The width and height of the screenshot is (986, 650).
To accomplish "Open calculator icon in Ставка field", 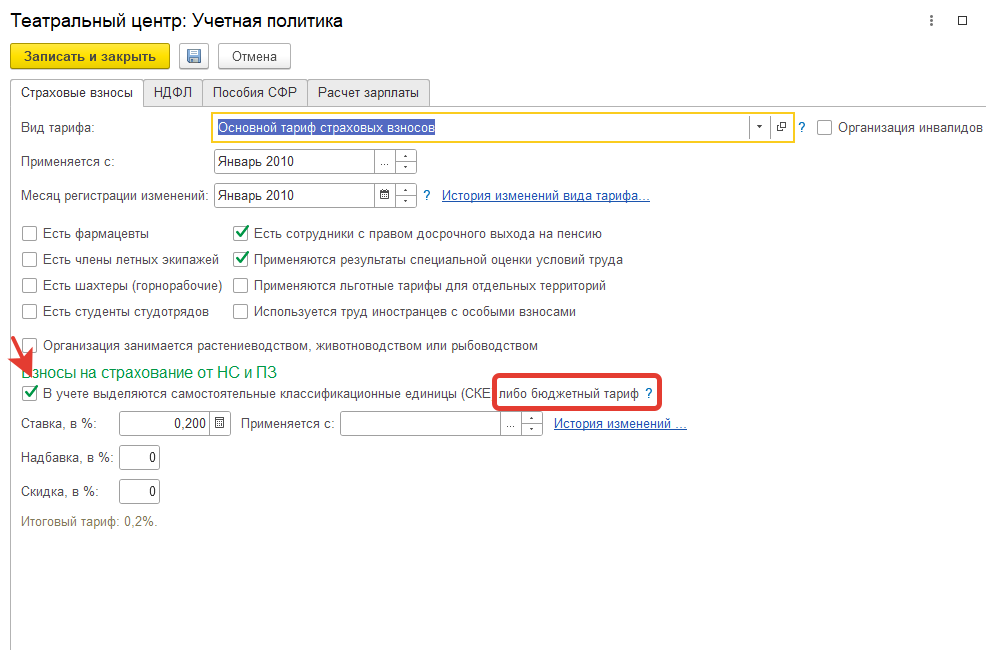I will 218,424.
